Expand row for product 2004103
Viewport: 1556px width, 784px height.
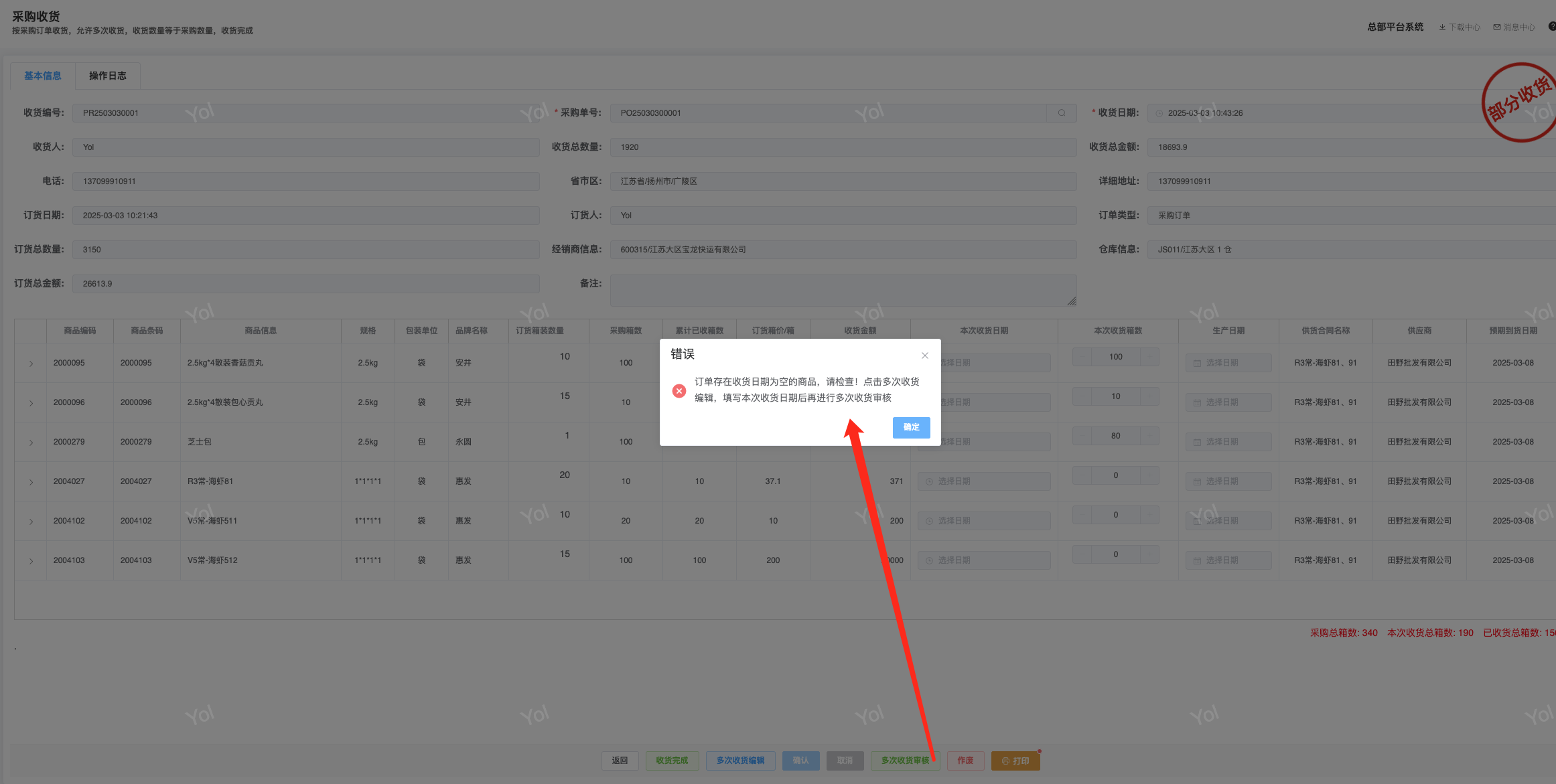[x=31, y=561]
